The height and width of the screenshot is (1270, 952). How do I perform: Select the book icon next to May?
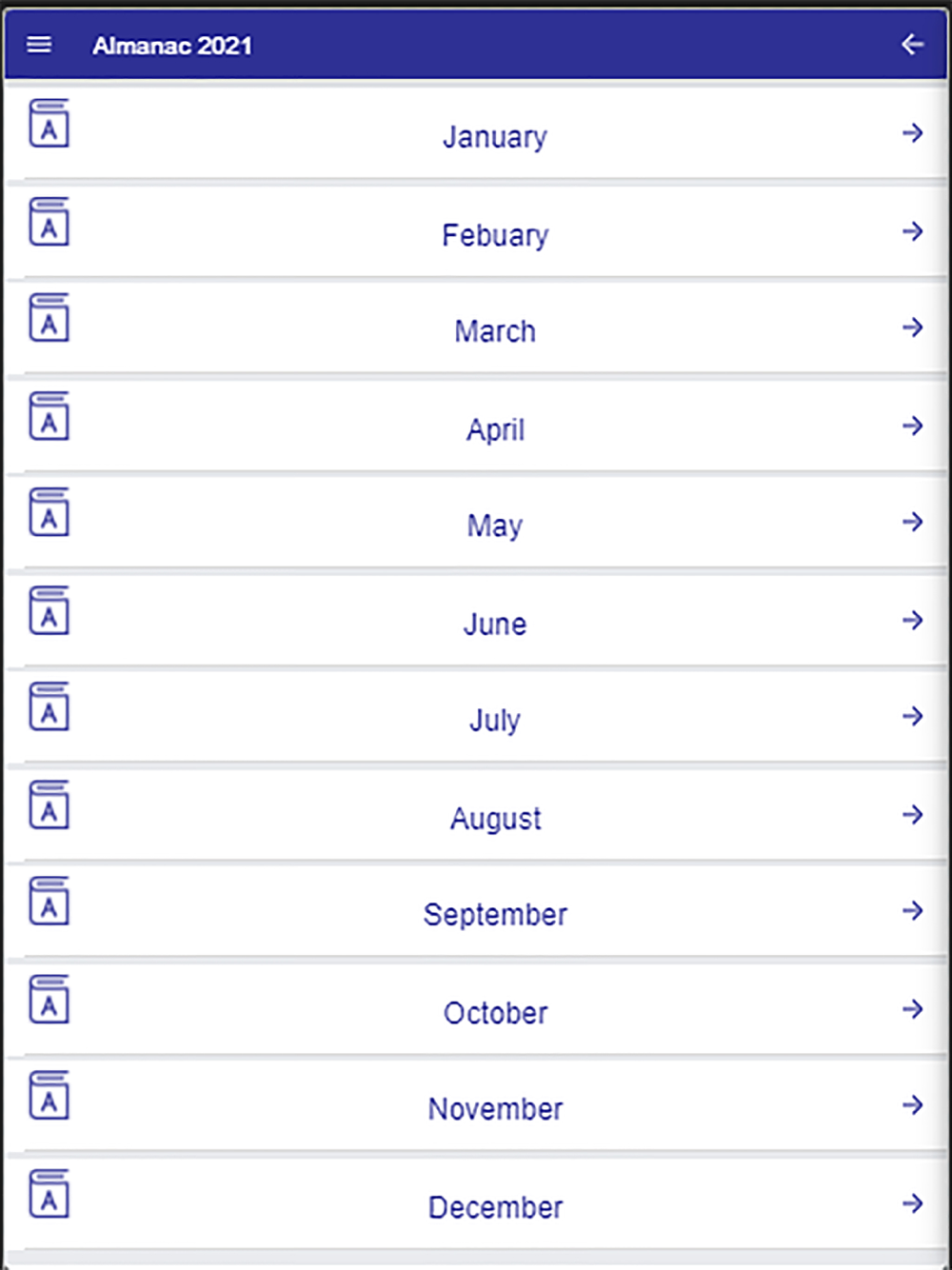pyautogui.click(x=49, y=511)
